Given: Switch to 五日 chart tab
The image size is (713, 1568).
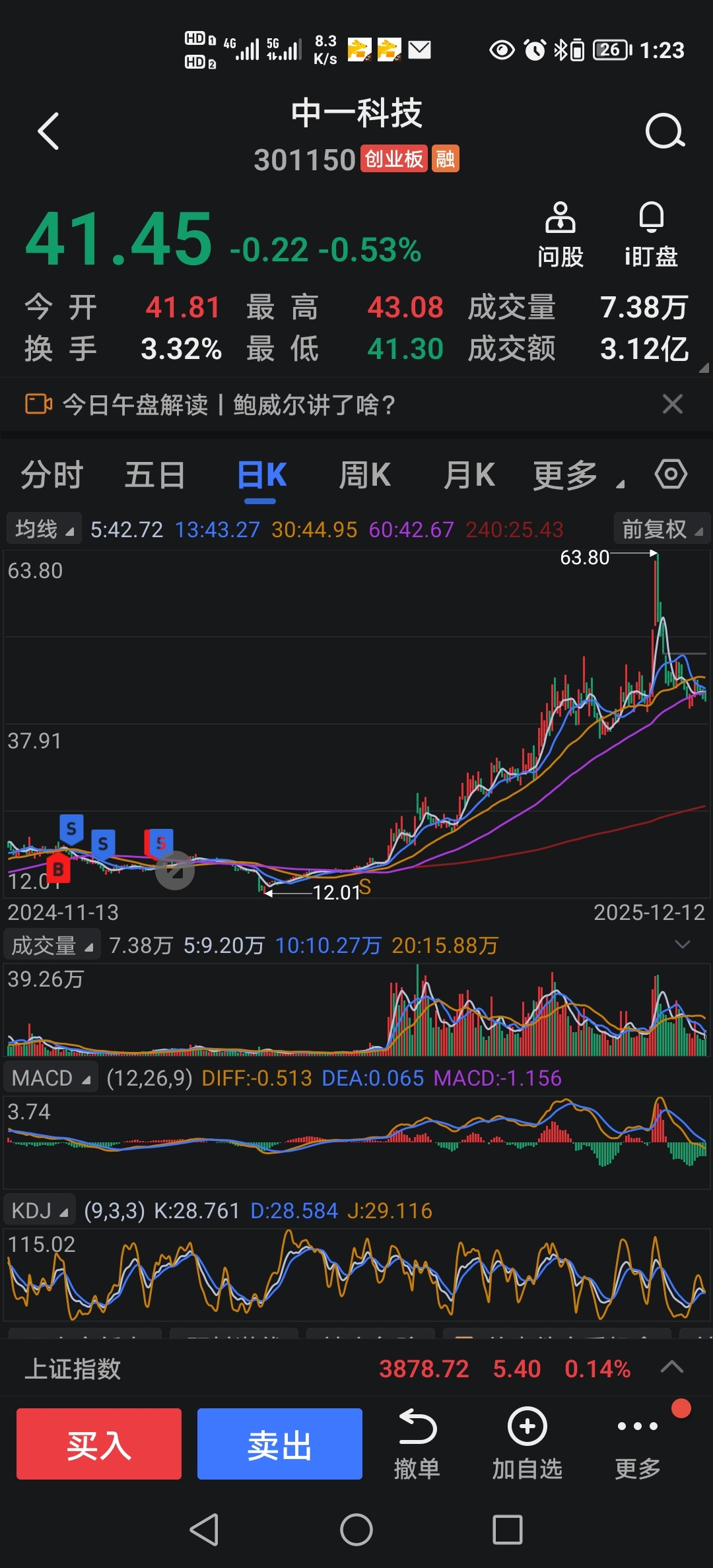Looking at the screenshot, I should pyautogui.click(x=155, y=475).
